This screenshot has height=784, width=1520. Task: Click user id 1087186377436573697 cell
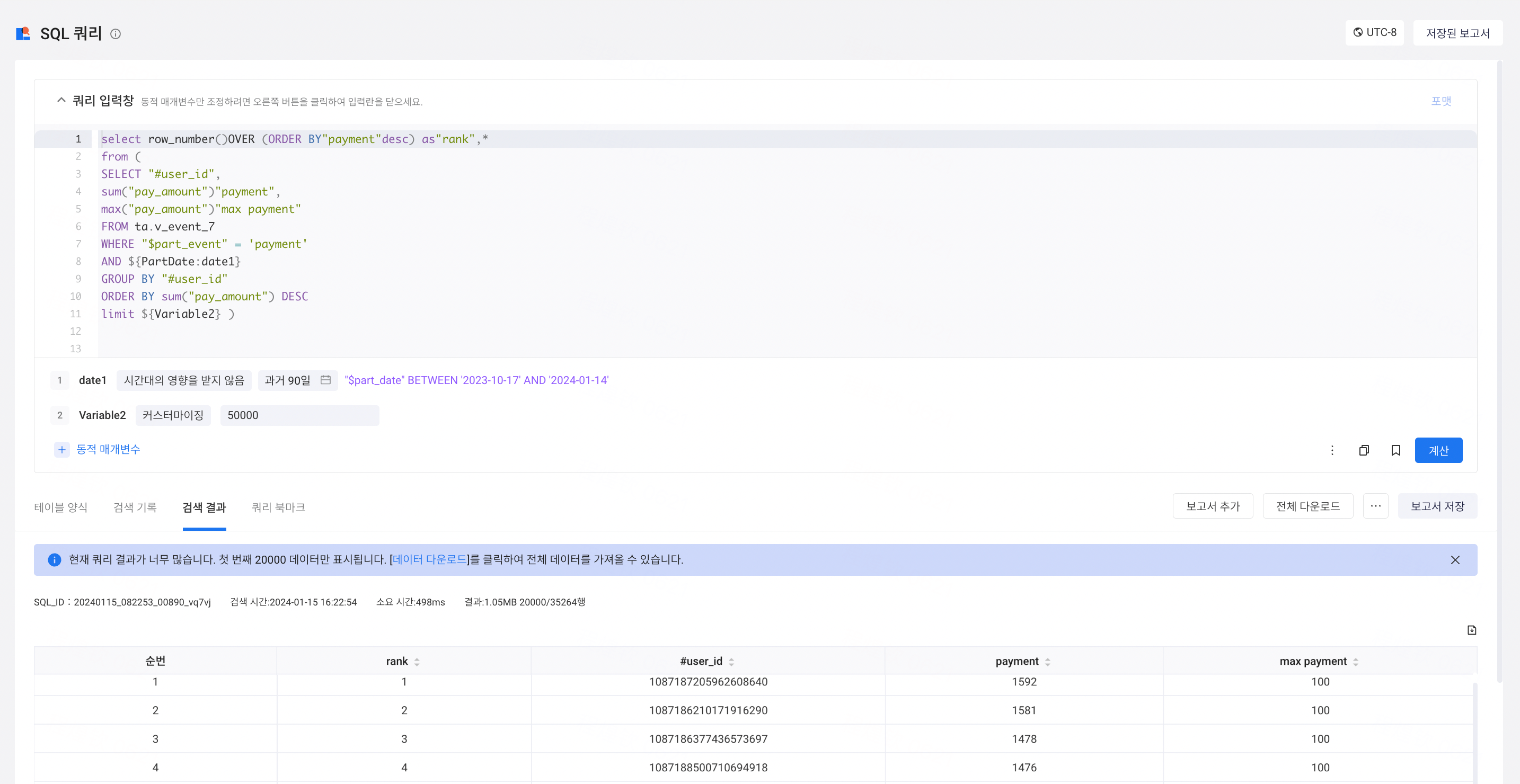[x=708, y=739]
